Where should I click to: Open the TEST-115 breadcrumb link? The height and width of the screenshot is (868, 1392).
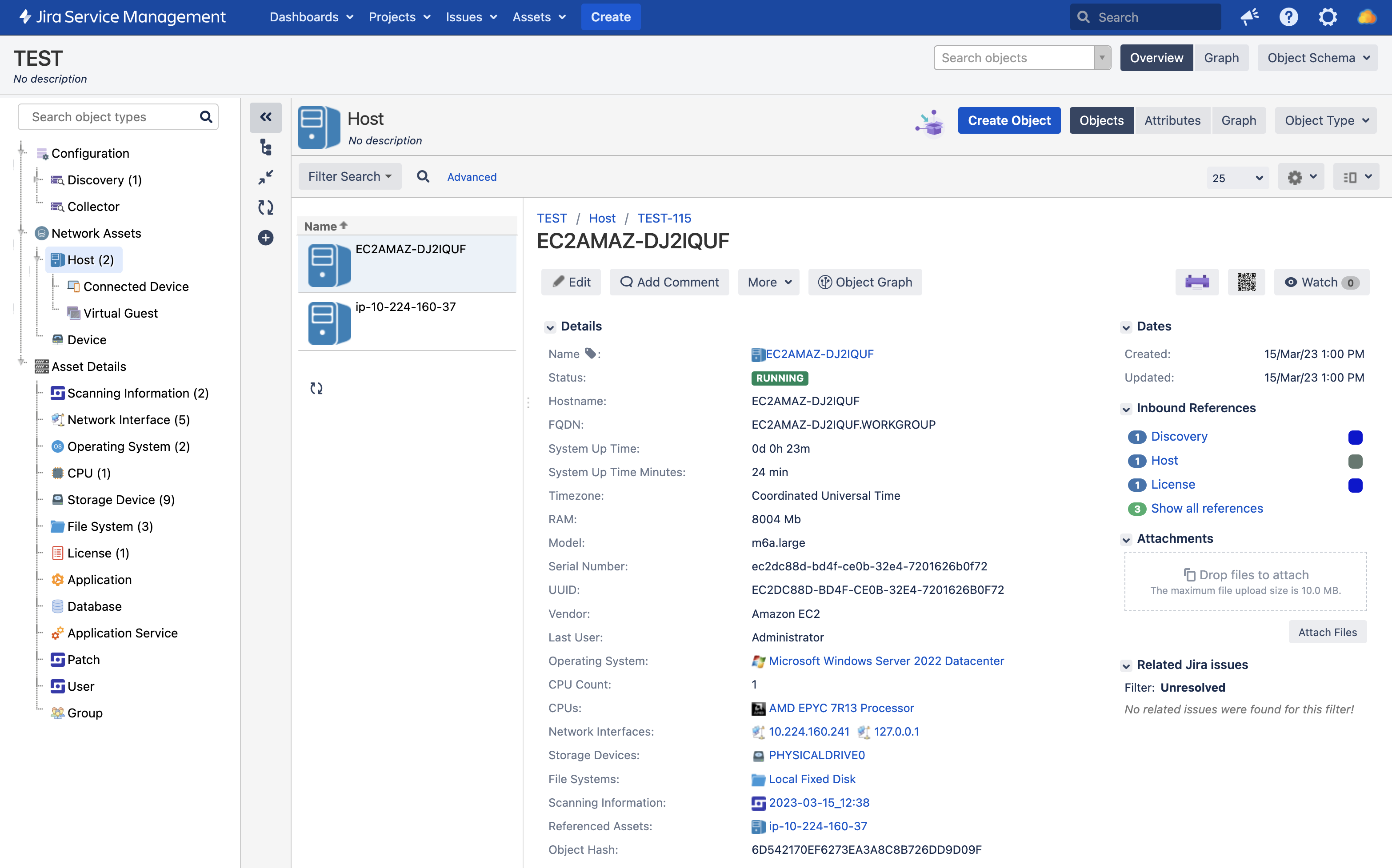point(664,218)
